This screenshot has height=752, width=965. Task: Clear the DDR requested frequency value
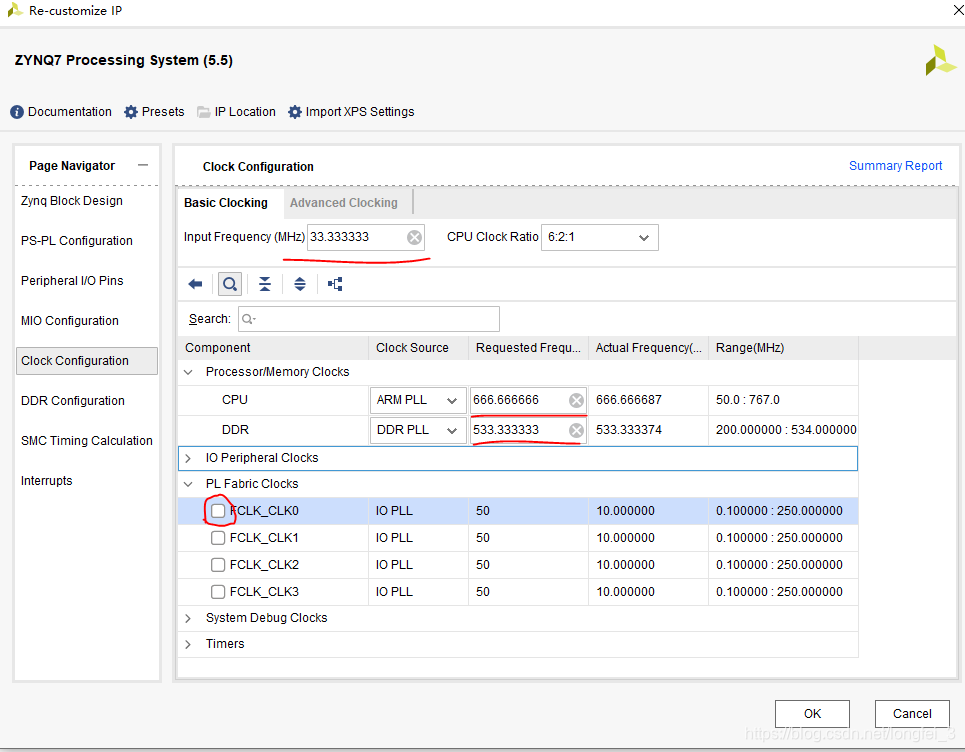tap(576, 430)
